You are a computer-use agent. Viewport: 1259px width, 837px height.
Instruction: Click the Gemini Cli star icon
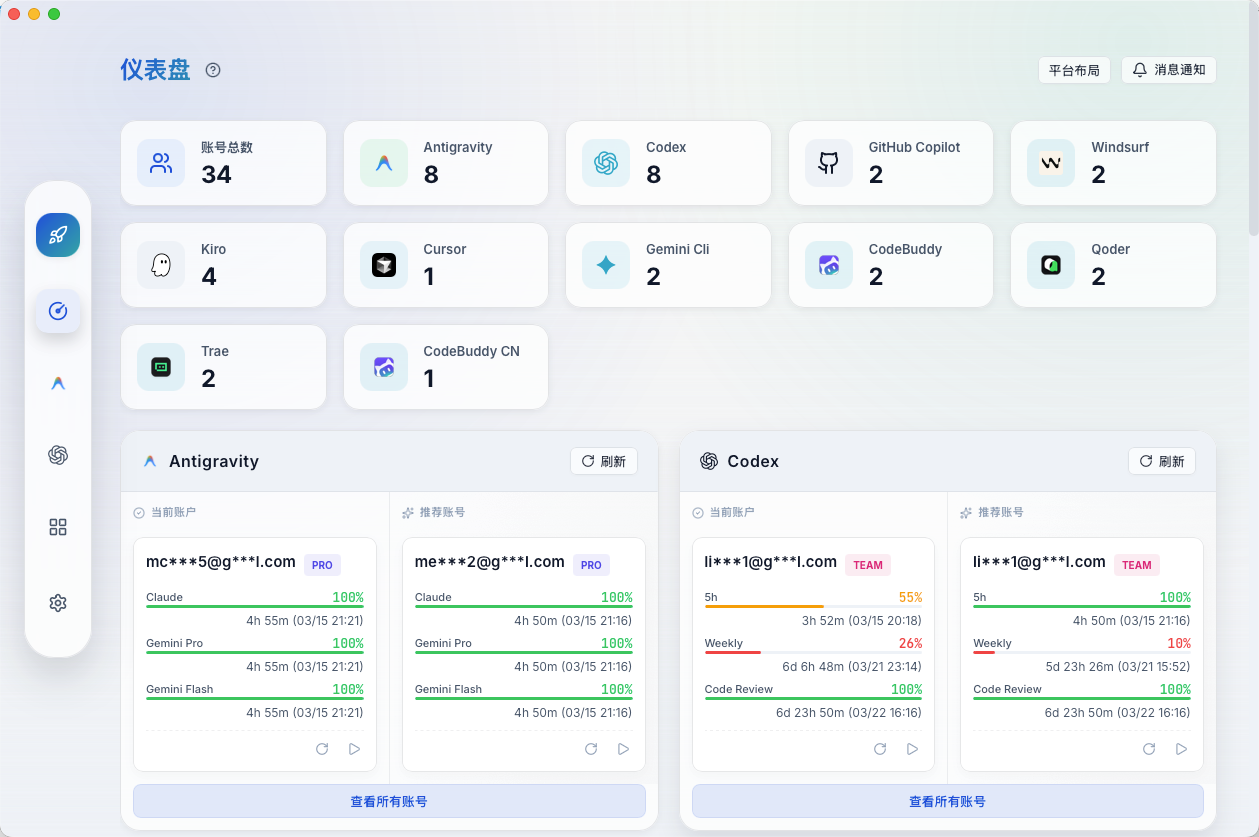pos(605,264)
